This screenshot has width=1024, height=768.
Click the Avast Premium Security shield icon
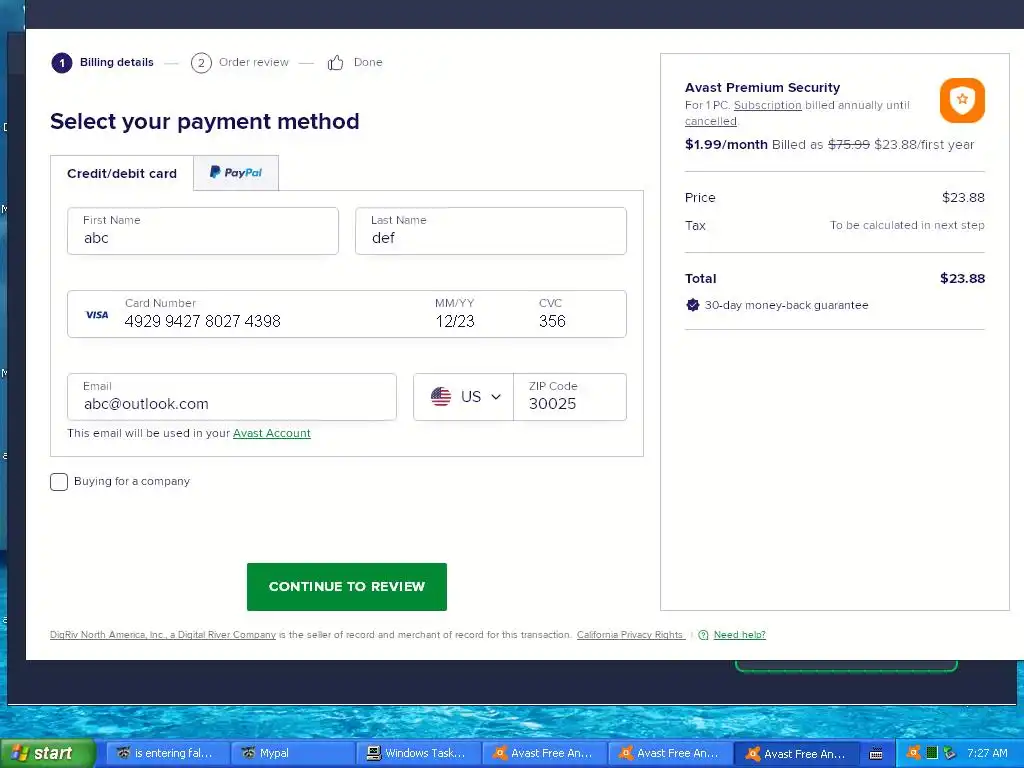[x=962, y=101]
